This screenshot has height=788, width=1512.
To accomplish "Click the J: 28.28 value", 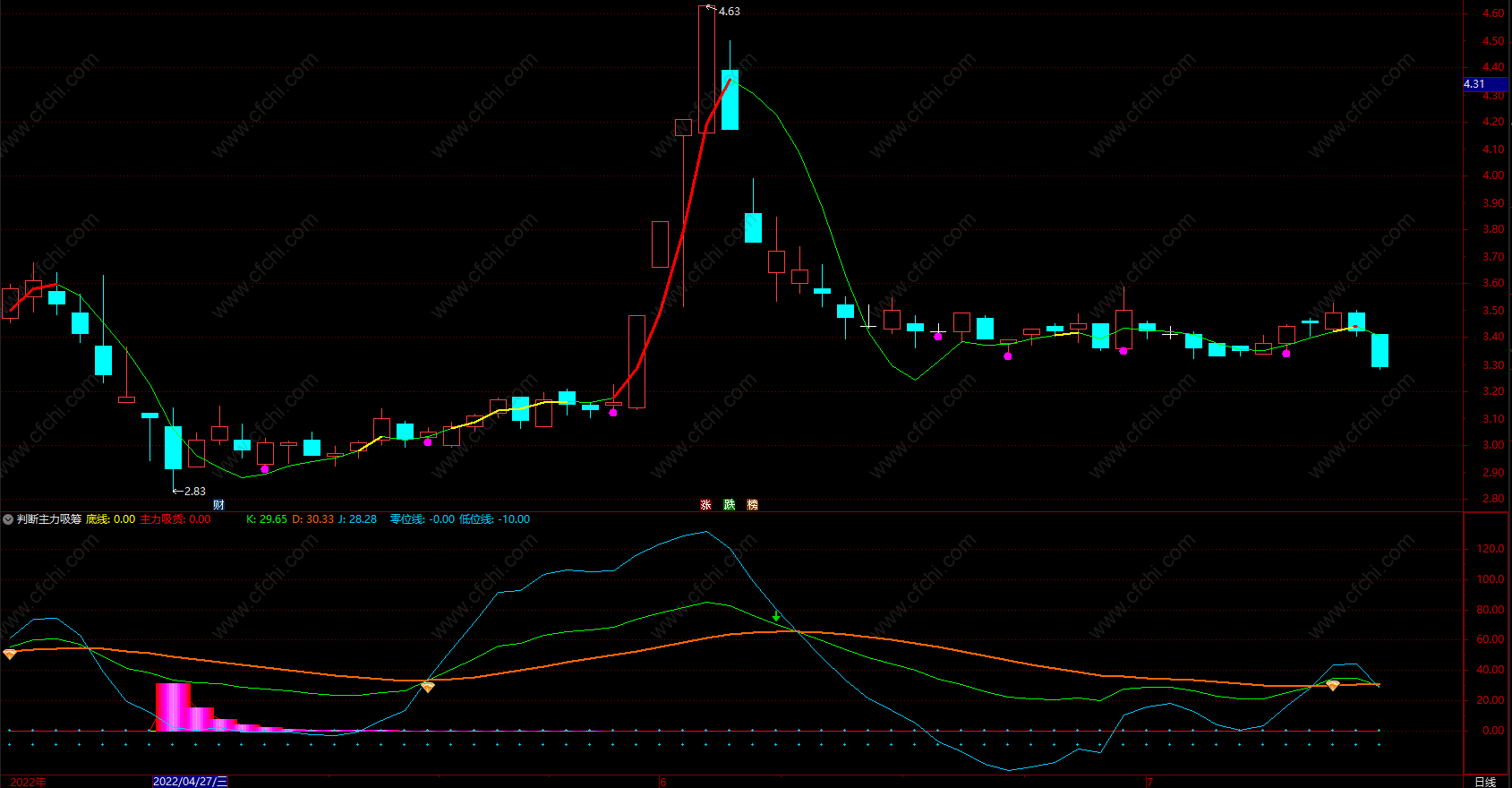I will [357, 519].
